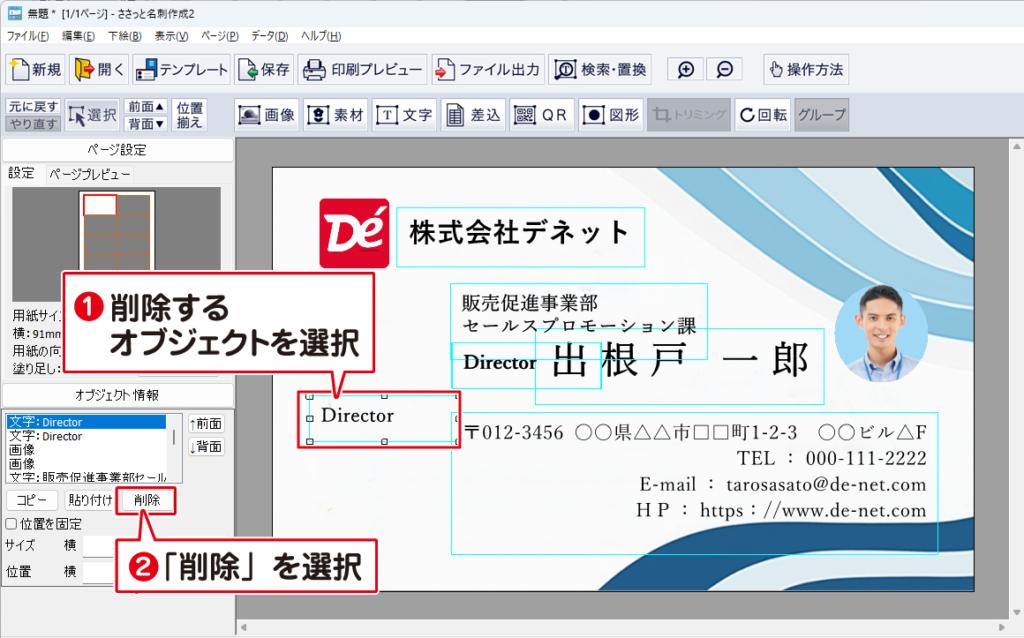The image size is (1024, 638).
Task: Click canvas vertical scrollbar up arrow
Action: [x=1017, y=146]
